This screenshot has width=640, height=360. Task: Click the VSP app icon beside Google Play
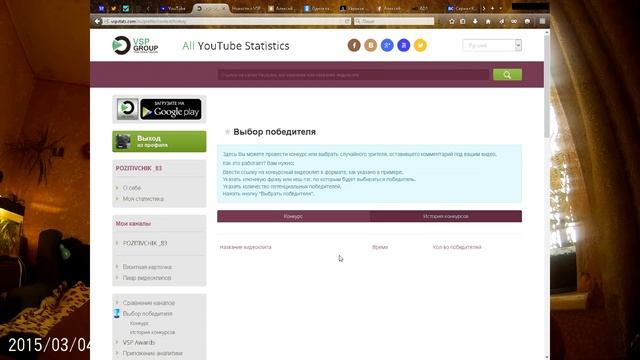pos(127,109)
